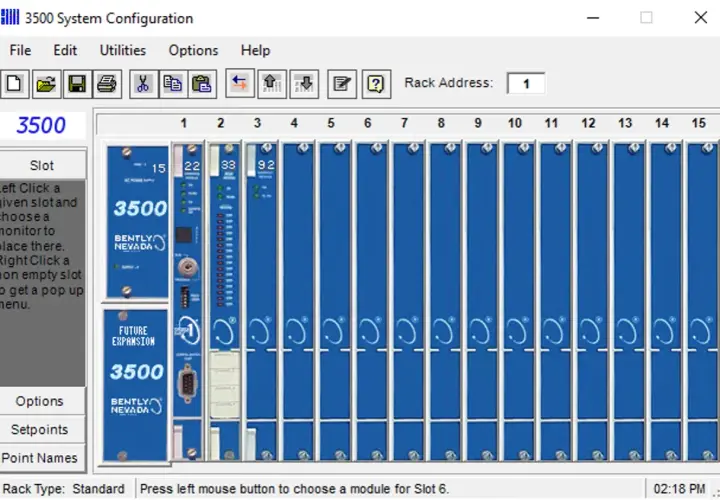Choose a module for empty slot 13
This screenshot has width=720, height=500.
629,301
